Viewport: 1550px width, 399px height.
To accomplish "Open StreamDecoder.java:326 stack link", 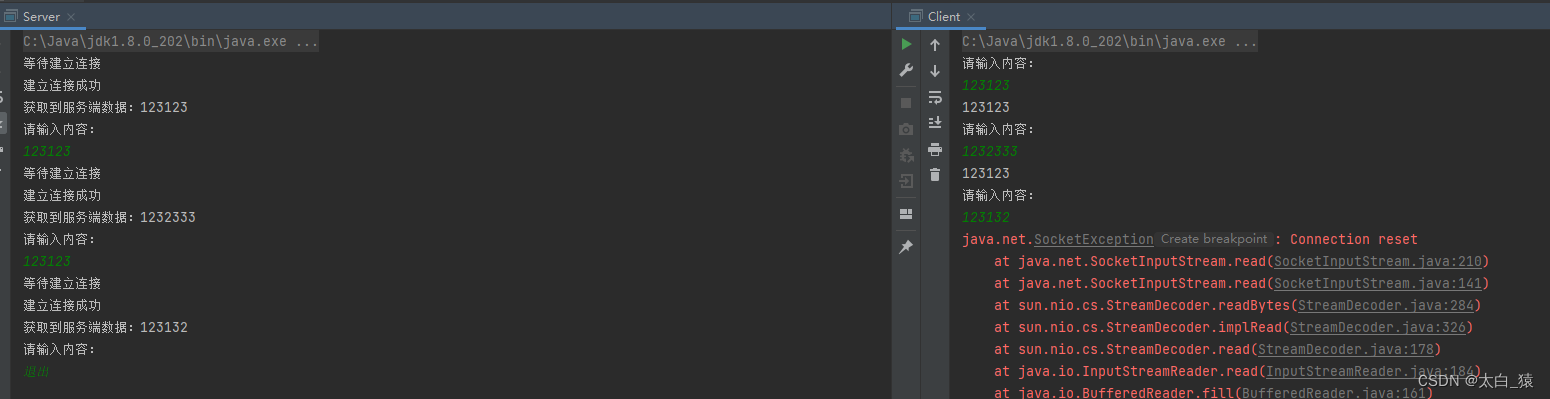I will click(x=1377, y=327).
